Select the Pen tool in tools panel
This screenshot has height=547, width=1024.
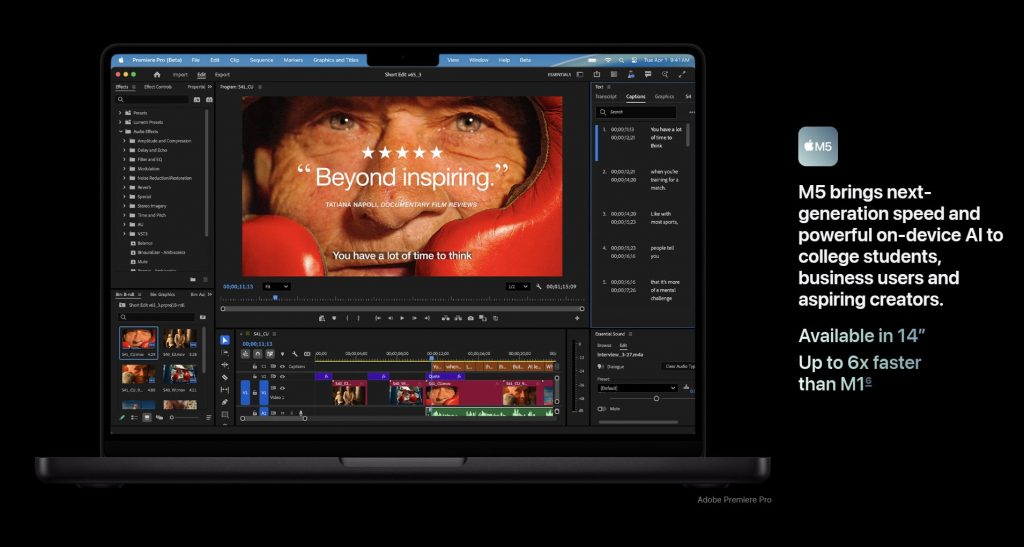(225, 402)
